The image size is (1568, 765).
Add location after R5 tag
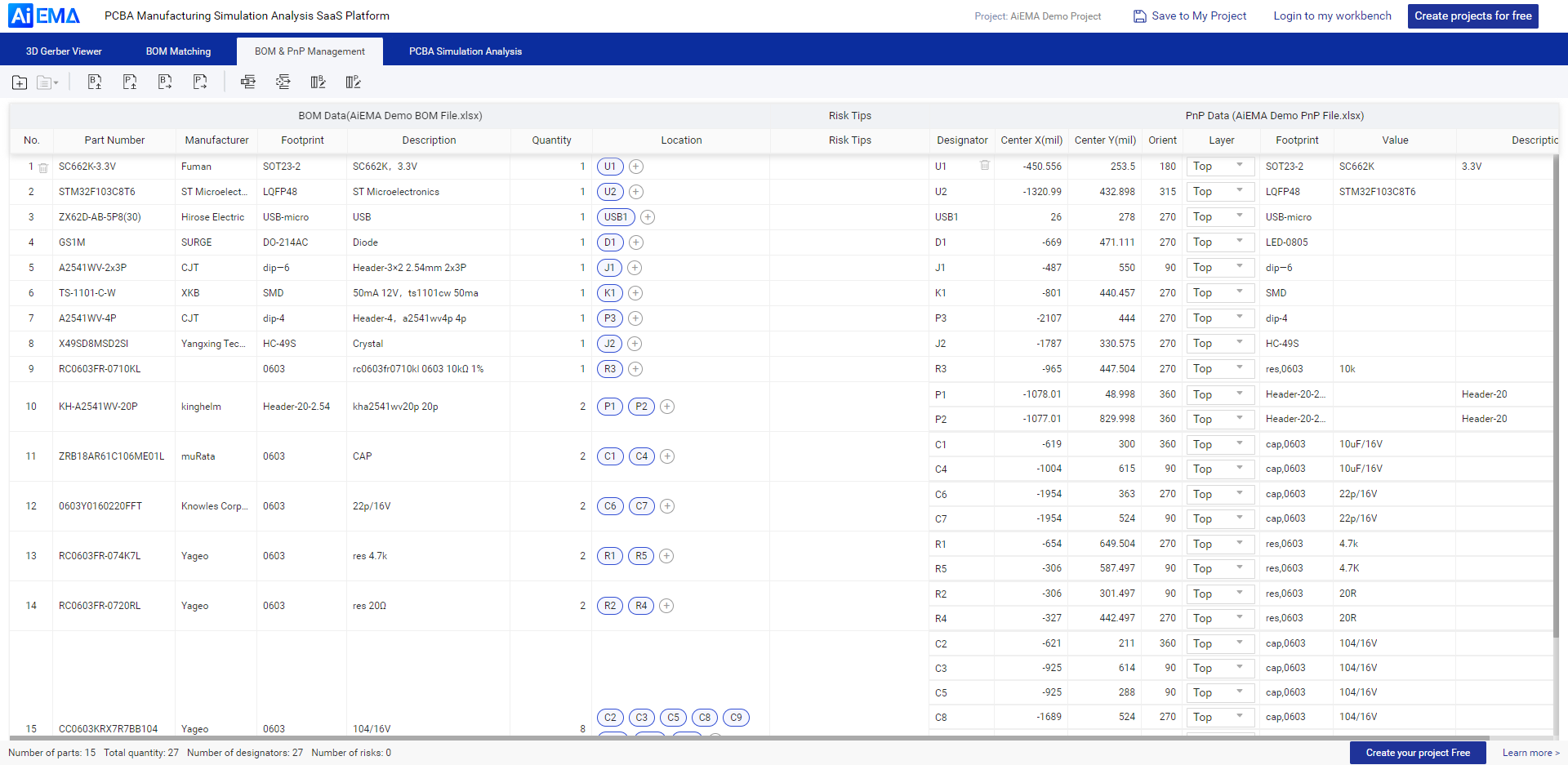tap(666, 556)
